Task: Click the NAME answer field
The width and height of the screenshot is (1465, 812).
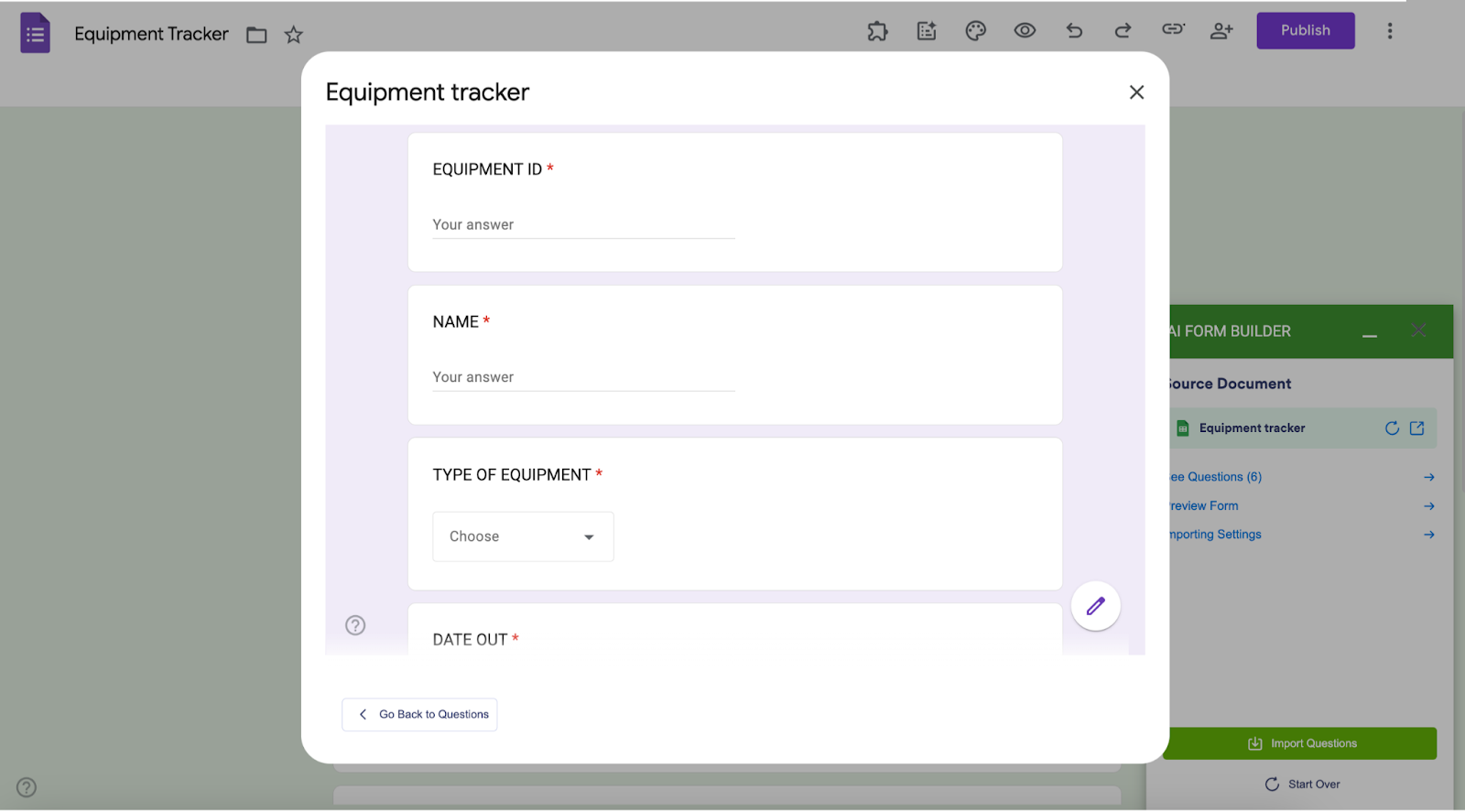Action: [x=583, y=377]
